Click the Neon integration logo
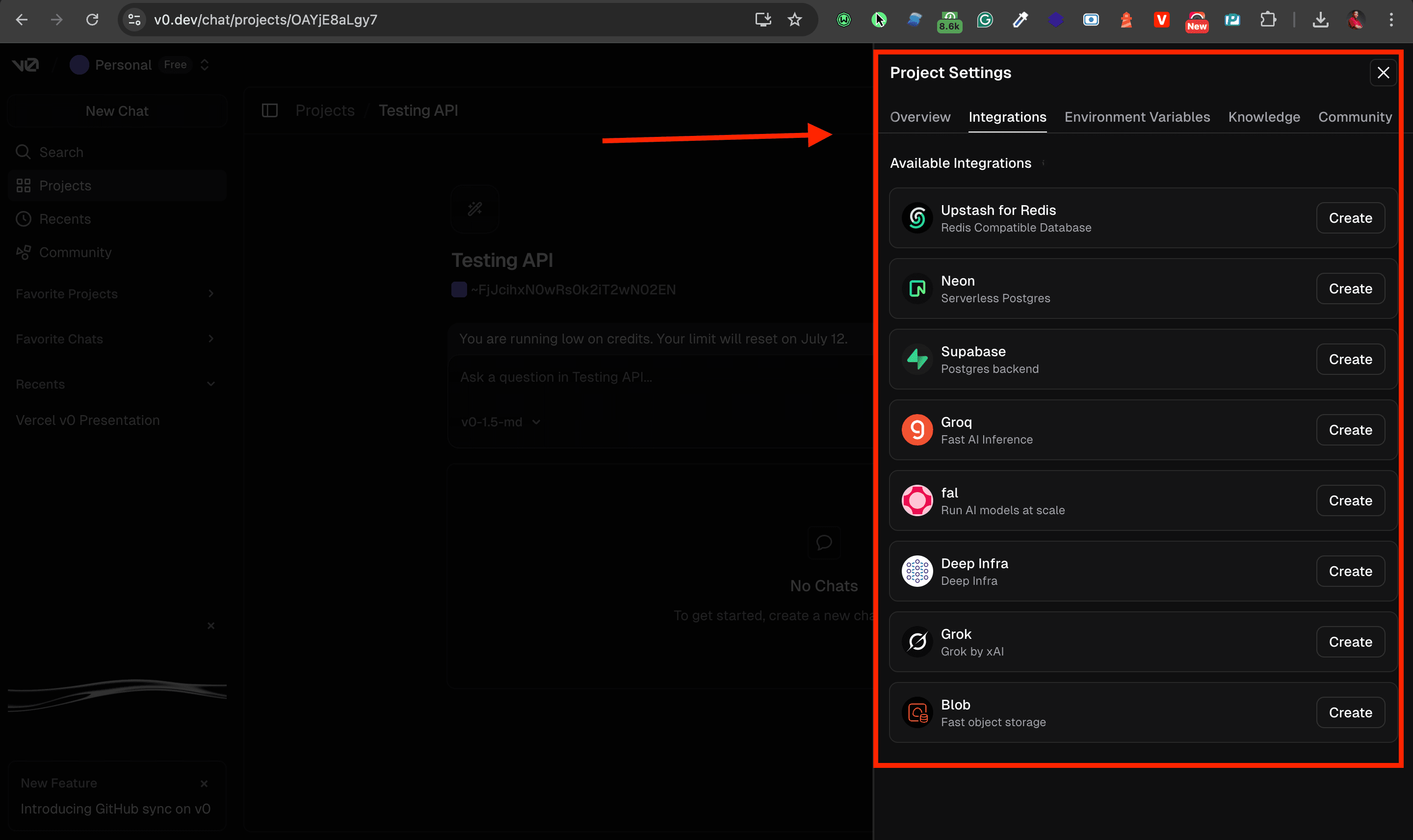Viewport: 1413px width, 840px height. 916,289
